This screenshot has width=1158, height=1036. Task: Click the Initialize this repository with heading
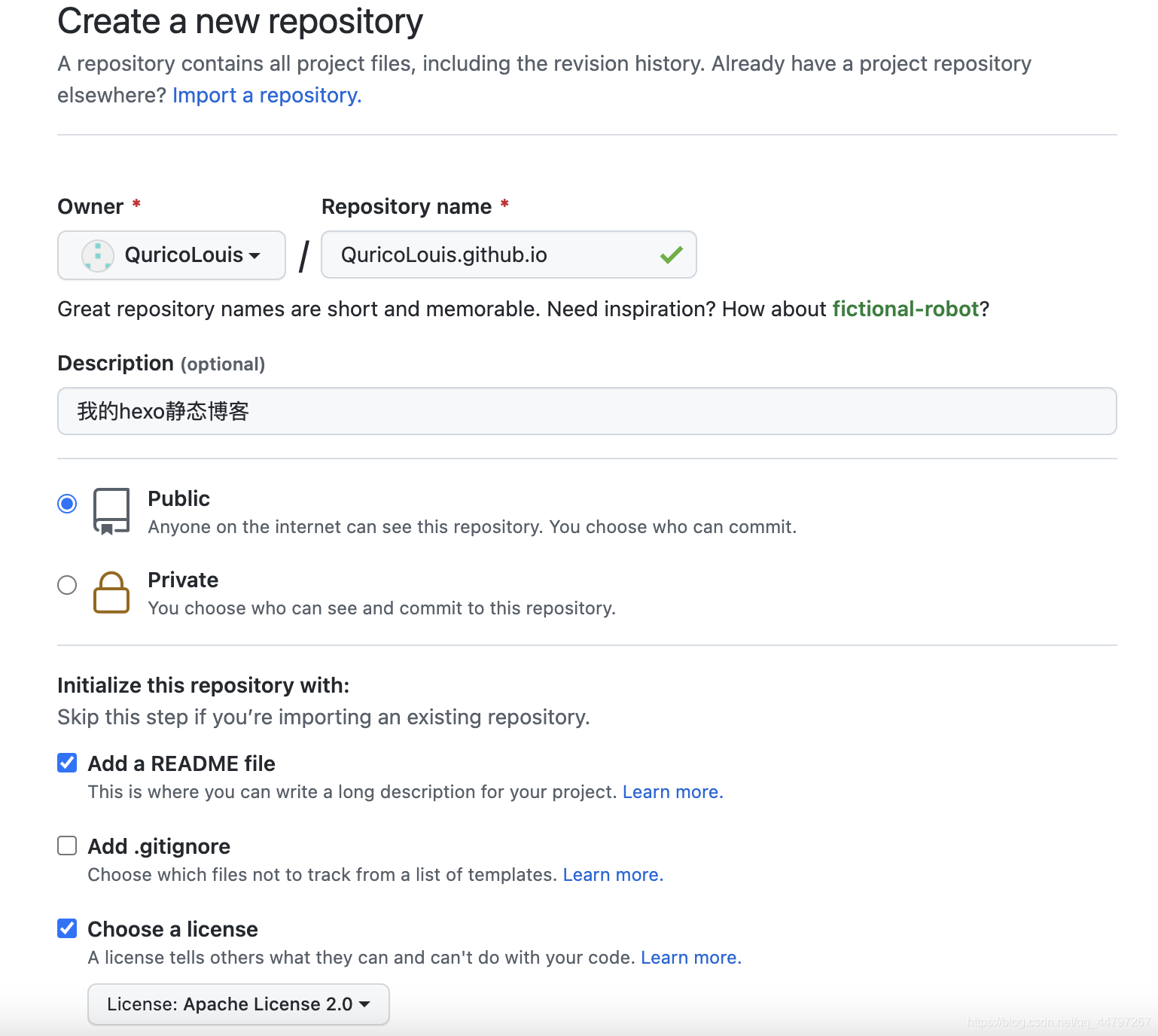click(203, 685)
